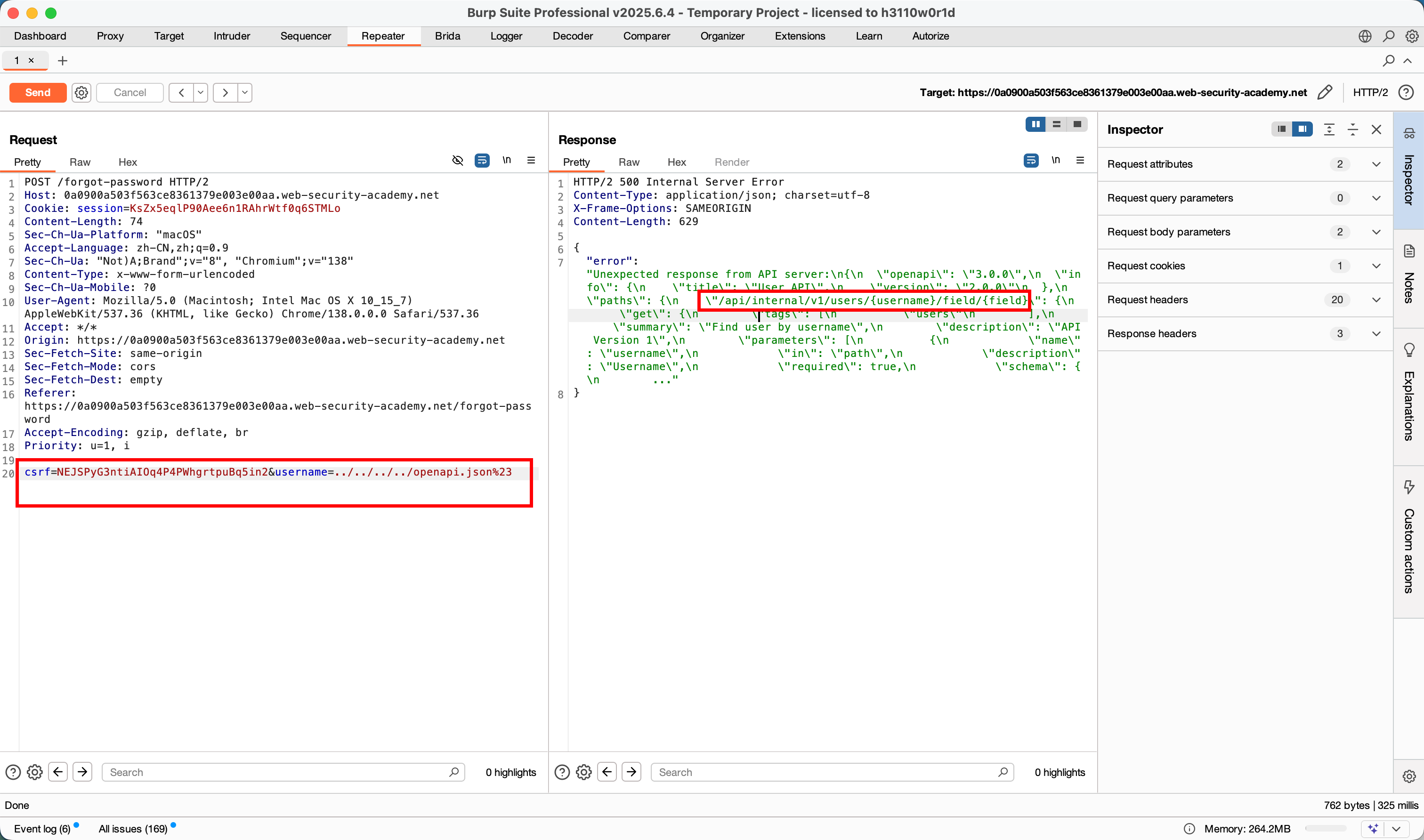Switch to the Intruder tab

tap(232, 36)
